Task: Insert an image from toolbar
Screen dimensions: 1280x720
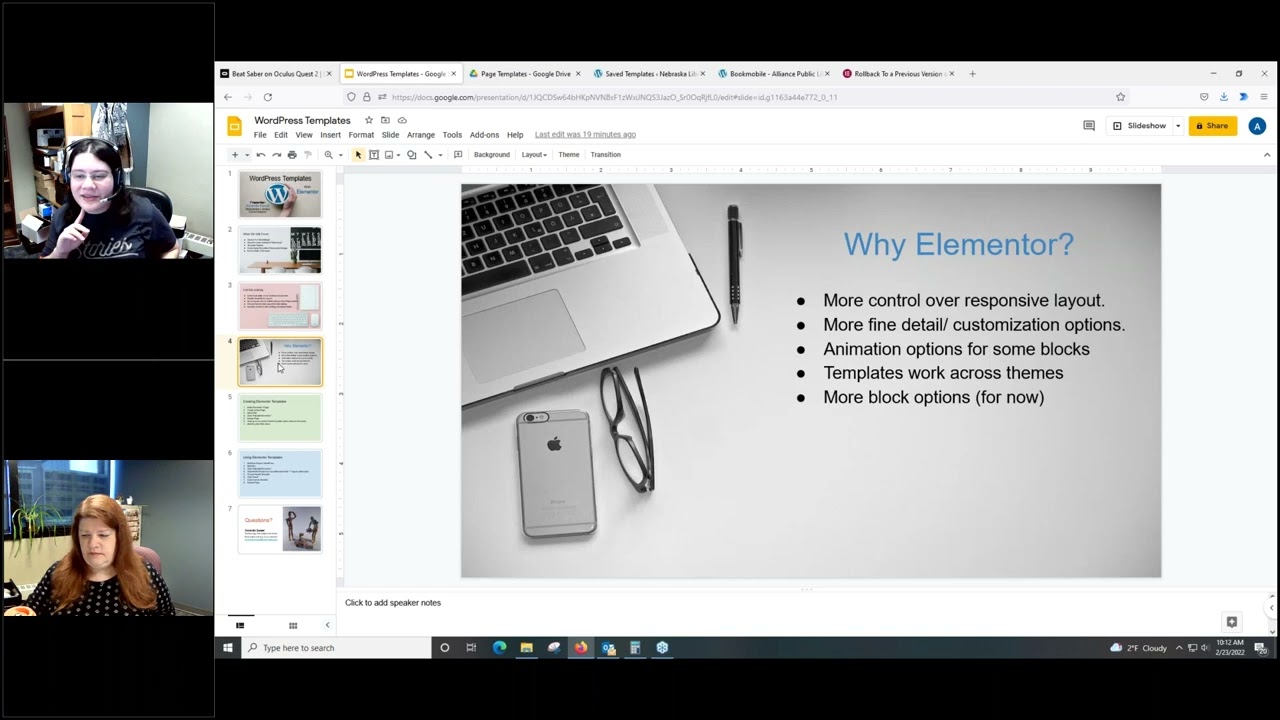Action: click(x=389, y=155)
